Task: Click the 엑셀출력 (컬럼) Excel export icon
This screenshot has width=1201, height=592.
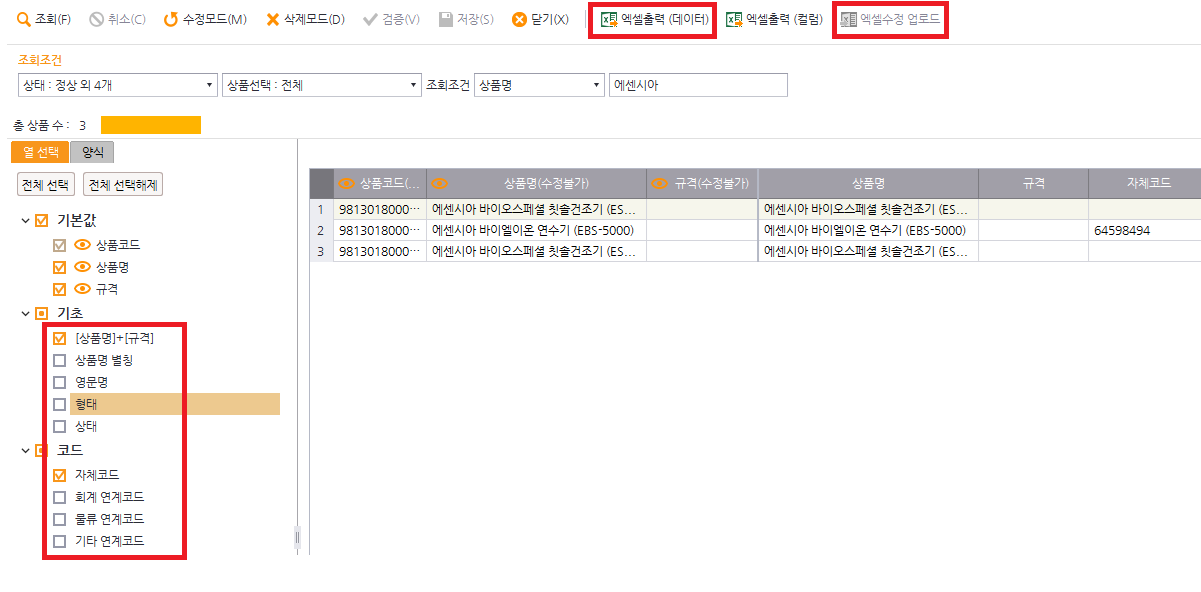Action: tap(734, 20)
